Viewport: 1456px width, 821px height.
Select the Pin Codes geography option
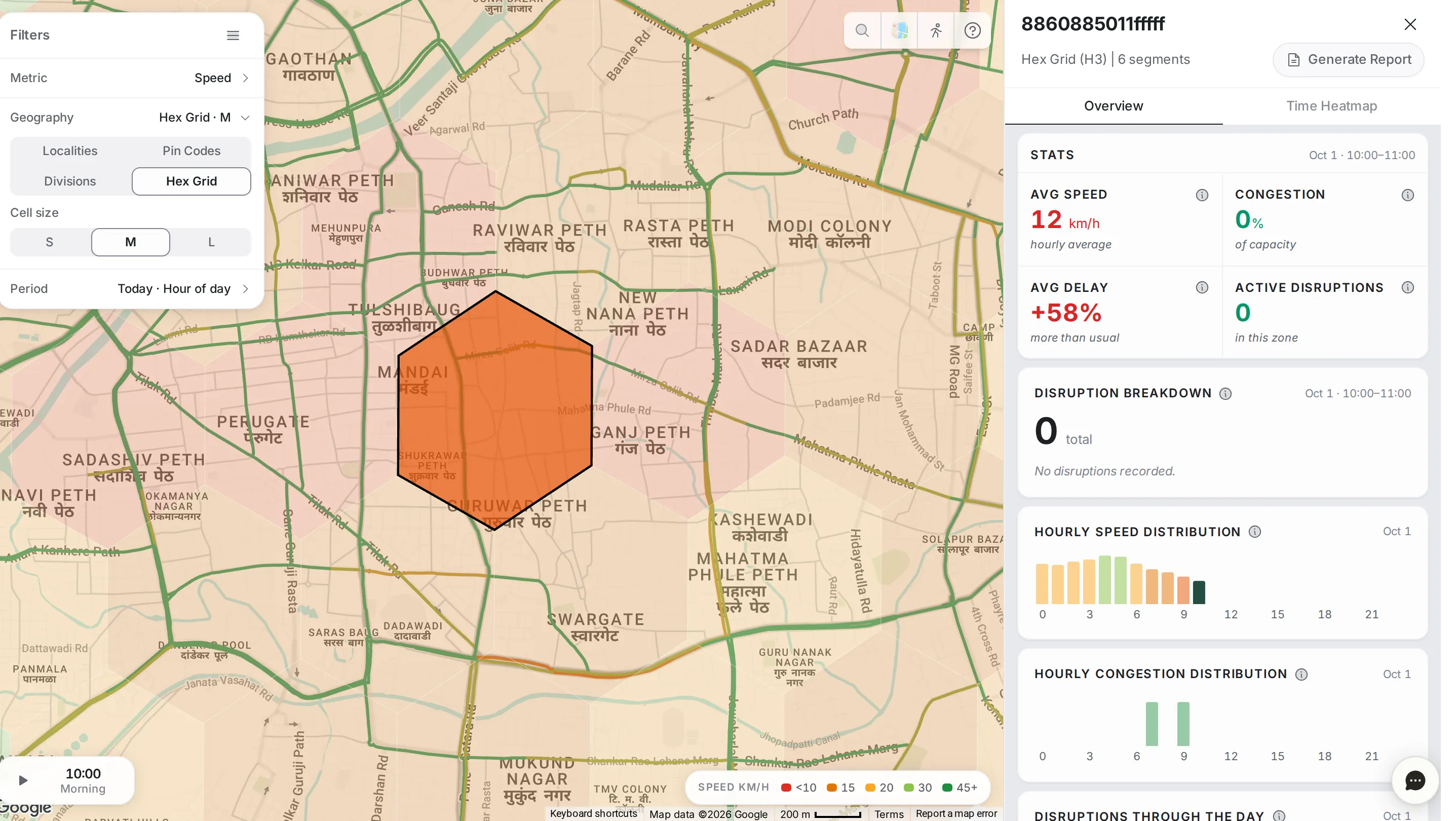191,151
